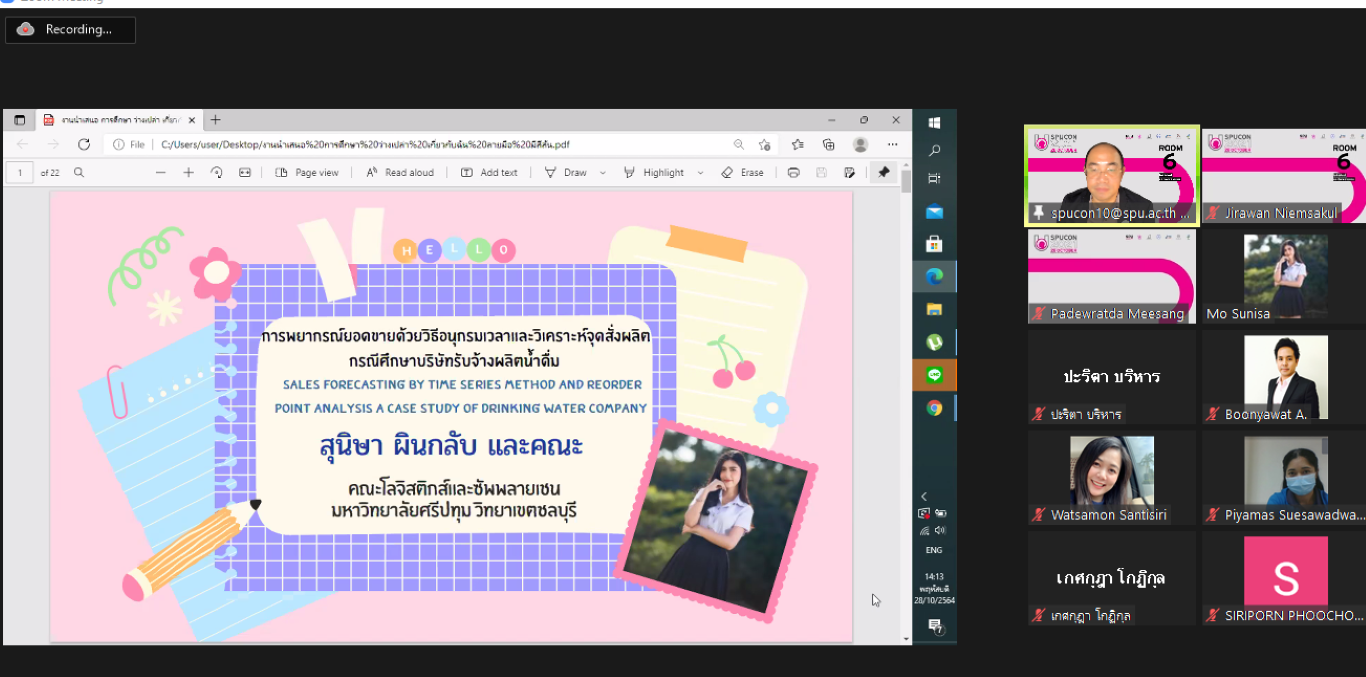This screenshot has width=1366, height=677.
Task: Click the Edge tab actions menu icon
Action: coord(19,120)
